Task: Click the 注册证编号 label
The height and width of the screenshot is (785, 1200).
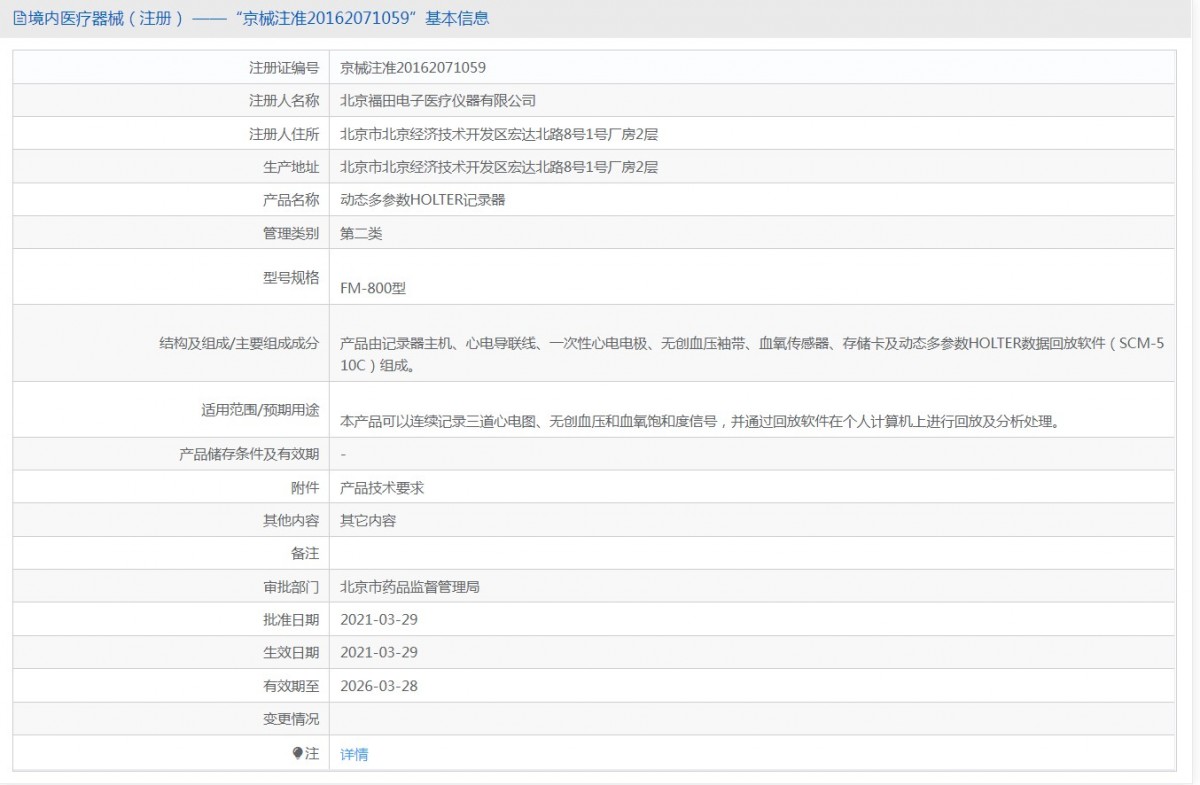Action: (x=284, y=67)
